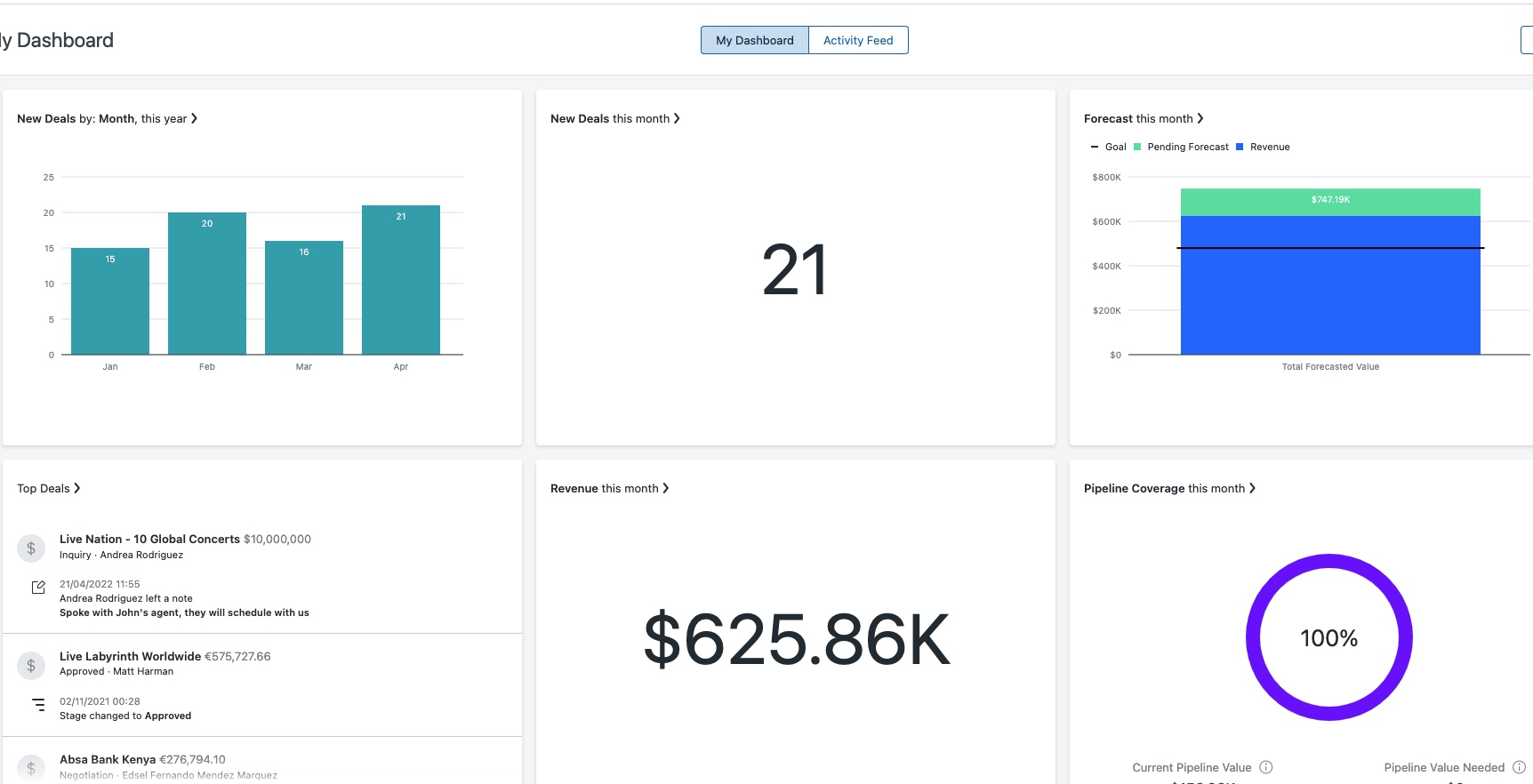
Task: Click info icon next to Current Pipeline Value
Action: click(x=1266, y=767)
